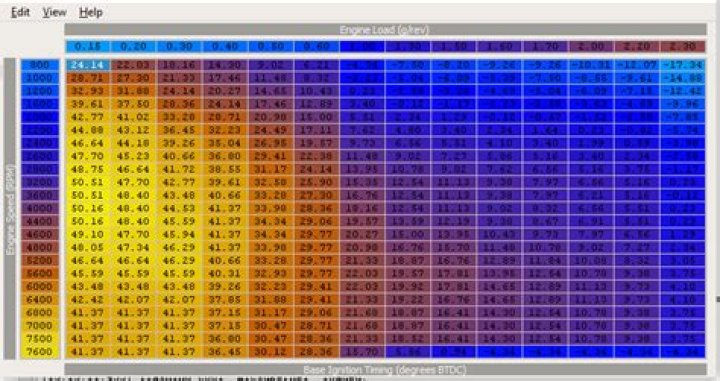Select the 2.00 engine load column header
The image size is (720, 381).
(x=591, y=46)
